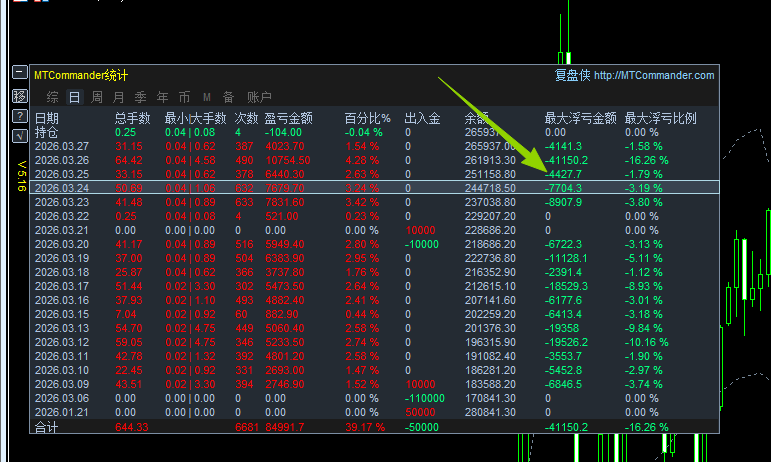Select the 2026.03.26 date row

pyautogui.click(x=374, y=160)
